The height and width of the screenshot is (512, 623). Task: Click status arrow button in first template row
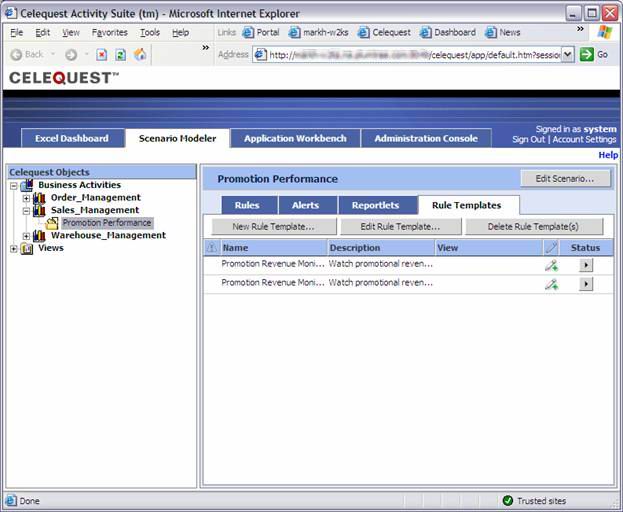click(586, 265)
